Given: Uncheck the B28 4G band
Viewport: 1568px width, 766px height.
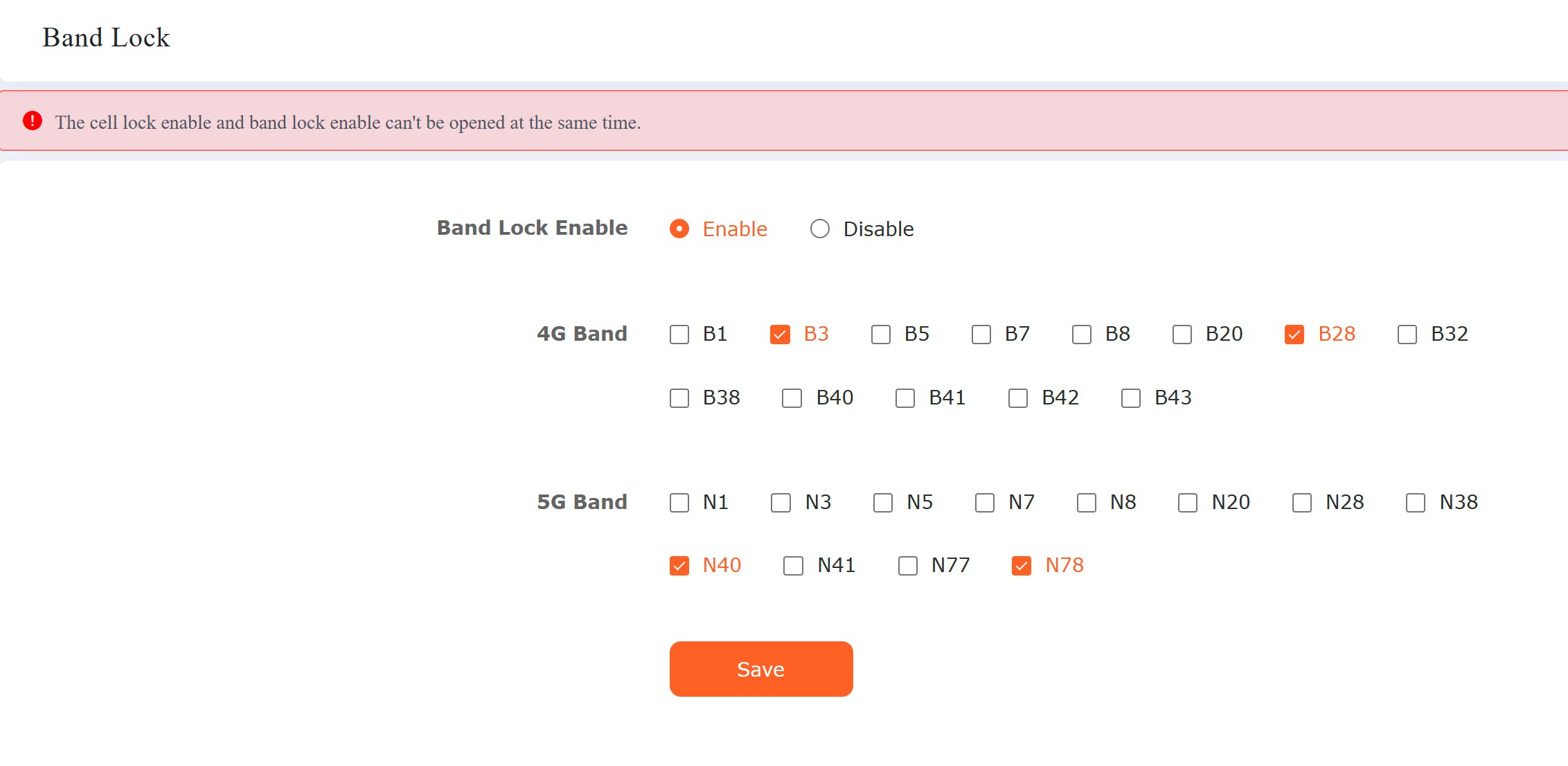Looking at the screenshot, I should (x=1294, y=335).
